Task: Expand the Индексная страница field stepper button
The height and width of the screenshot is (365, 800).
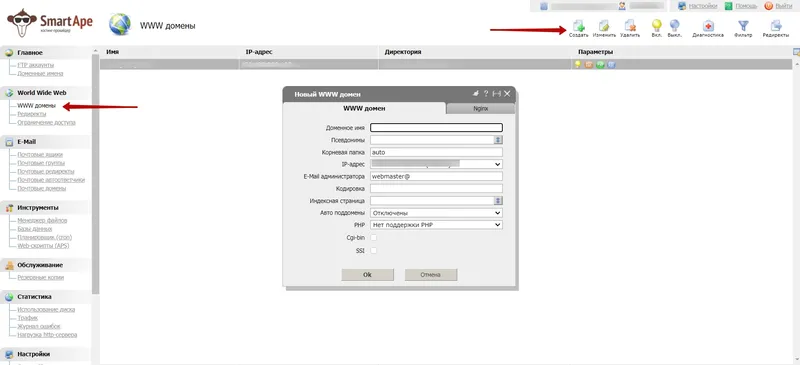Action: 498,201
